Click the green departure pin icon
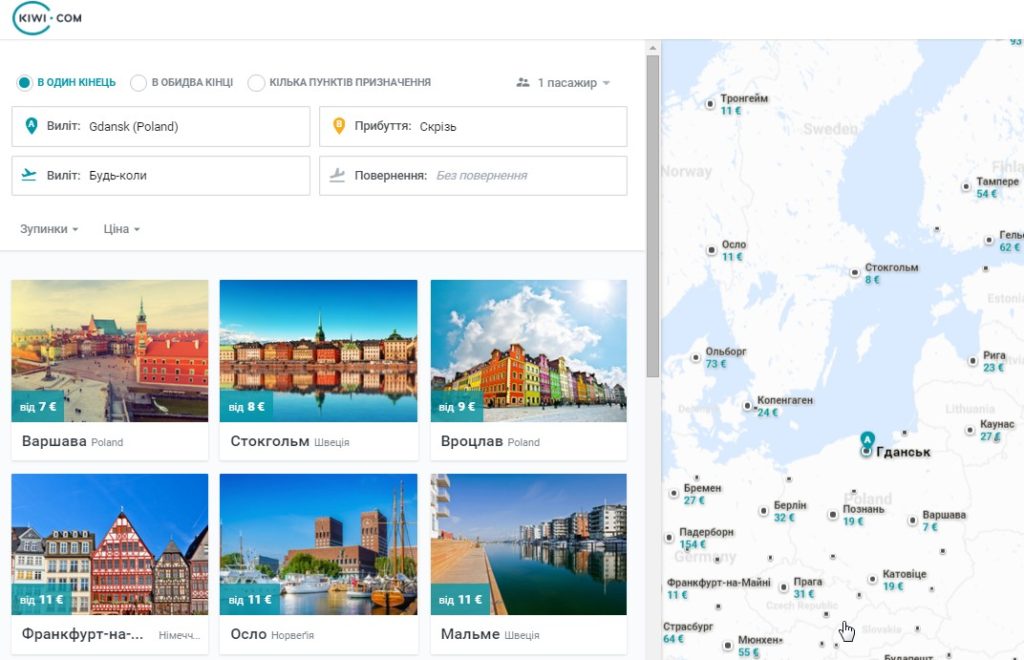1024x660 pixels. (x=31, y=126)
